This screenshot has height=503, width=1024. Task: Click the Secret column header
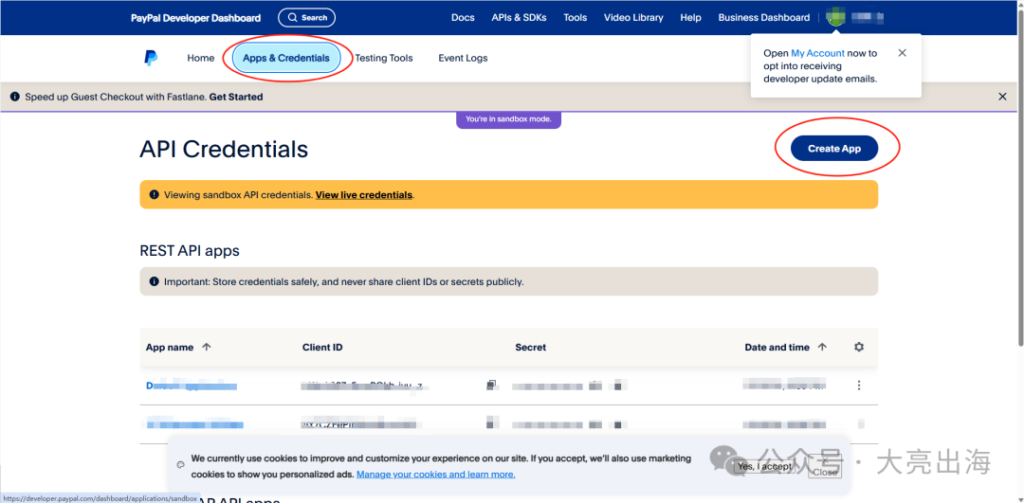[530, 347]
